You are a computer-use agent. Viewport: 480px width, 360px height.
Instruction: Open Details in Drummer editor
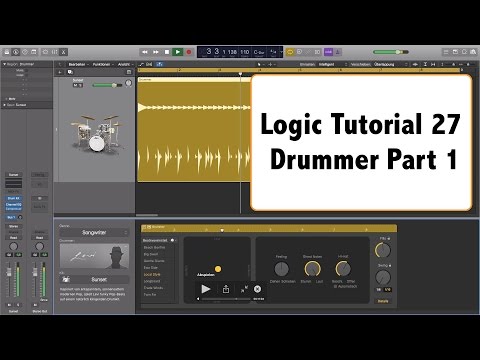click(x=383, y=301)
